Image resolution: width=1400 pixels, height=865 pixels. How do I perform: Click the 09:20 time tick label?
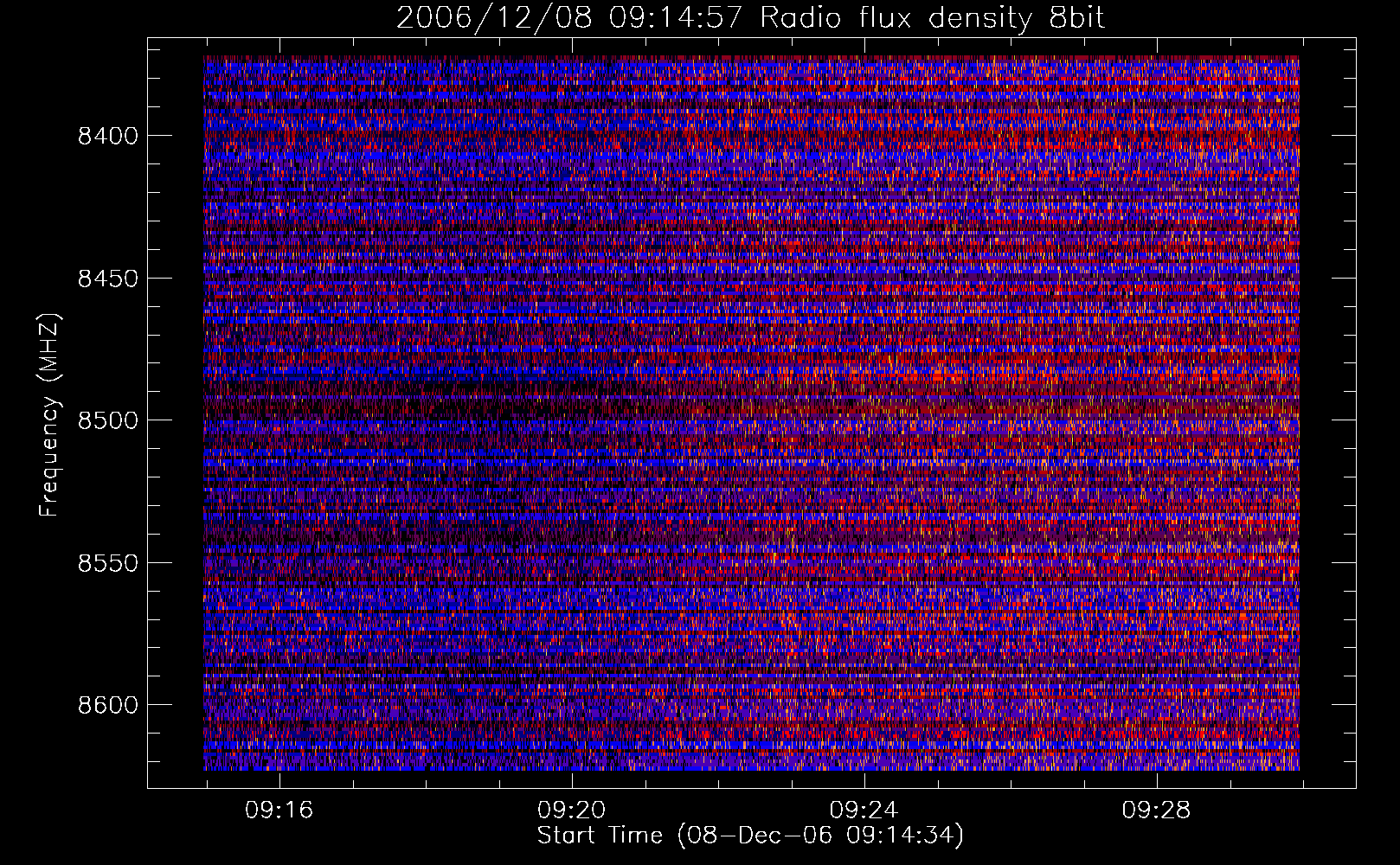tap(572, 811)
